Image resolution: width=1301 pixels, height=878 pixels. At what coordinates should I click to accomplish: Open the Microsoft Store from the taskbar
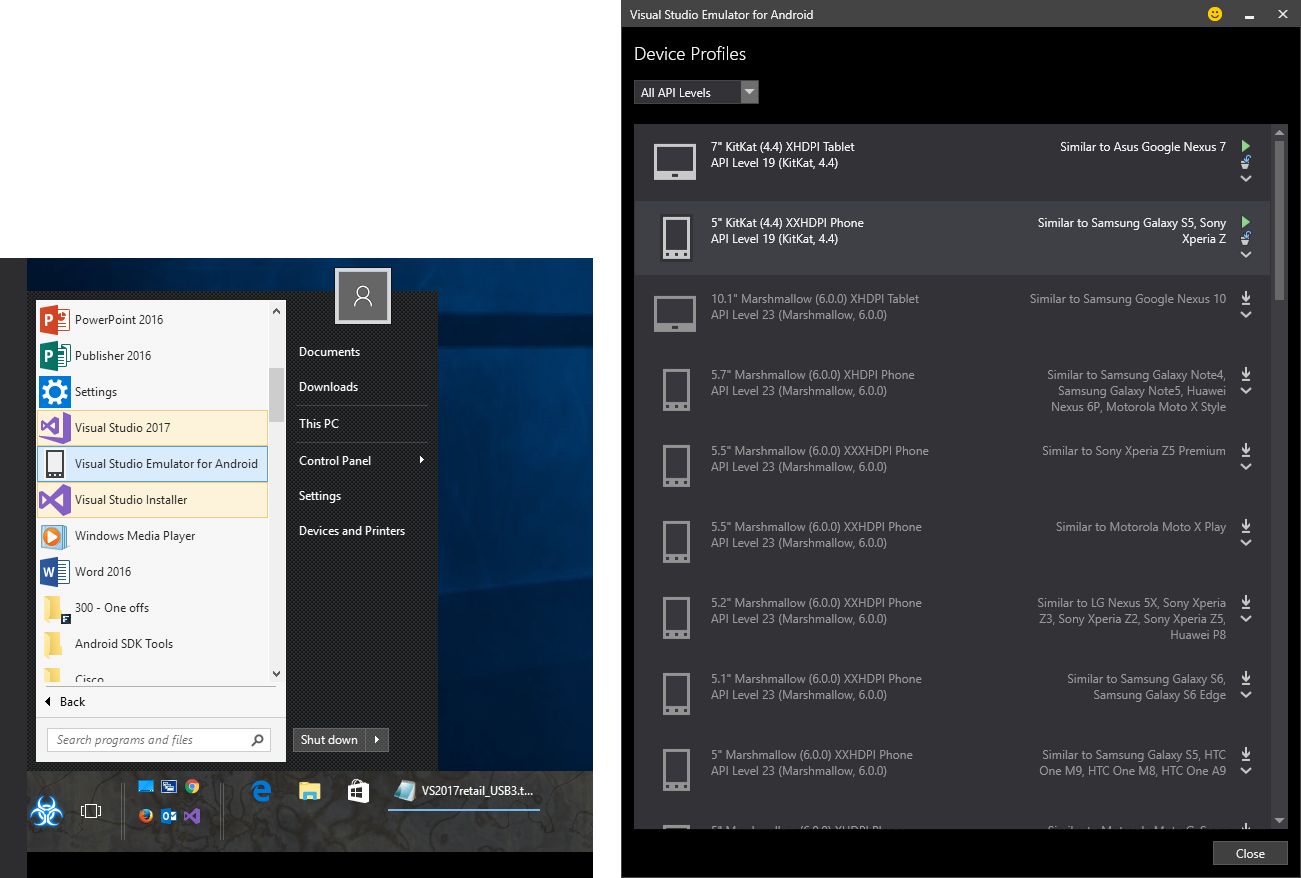[358, 792]
